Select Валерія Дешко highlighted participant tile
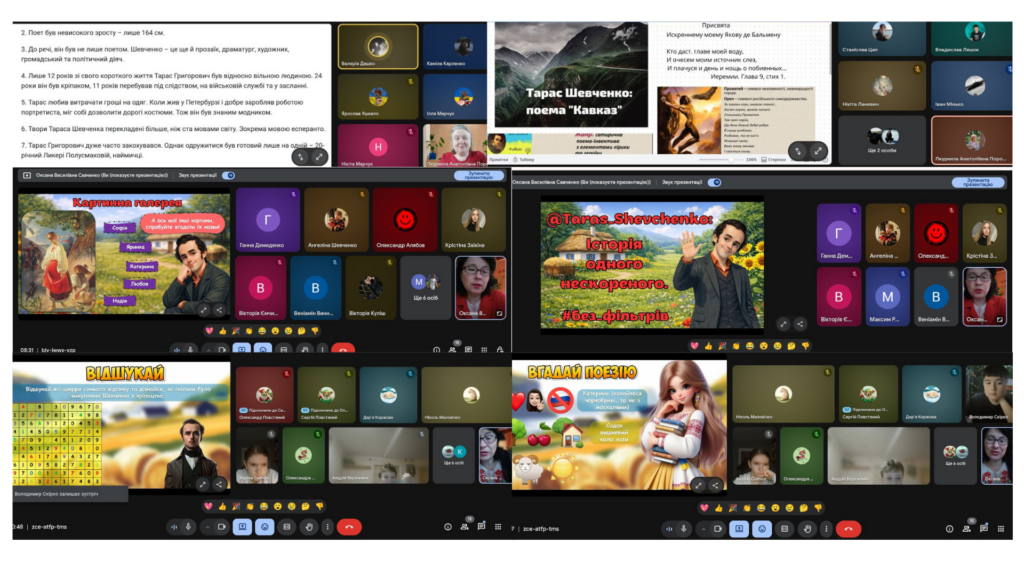Image resolution: width=1024 pixels, height=576 pixels. (378, 46)
